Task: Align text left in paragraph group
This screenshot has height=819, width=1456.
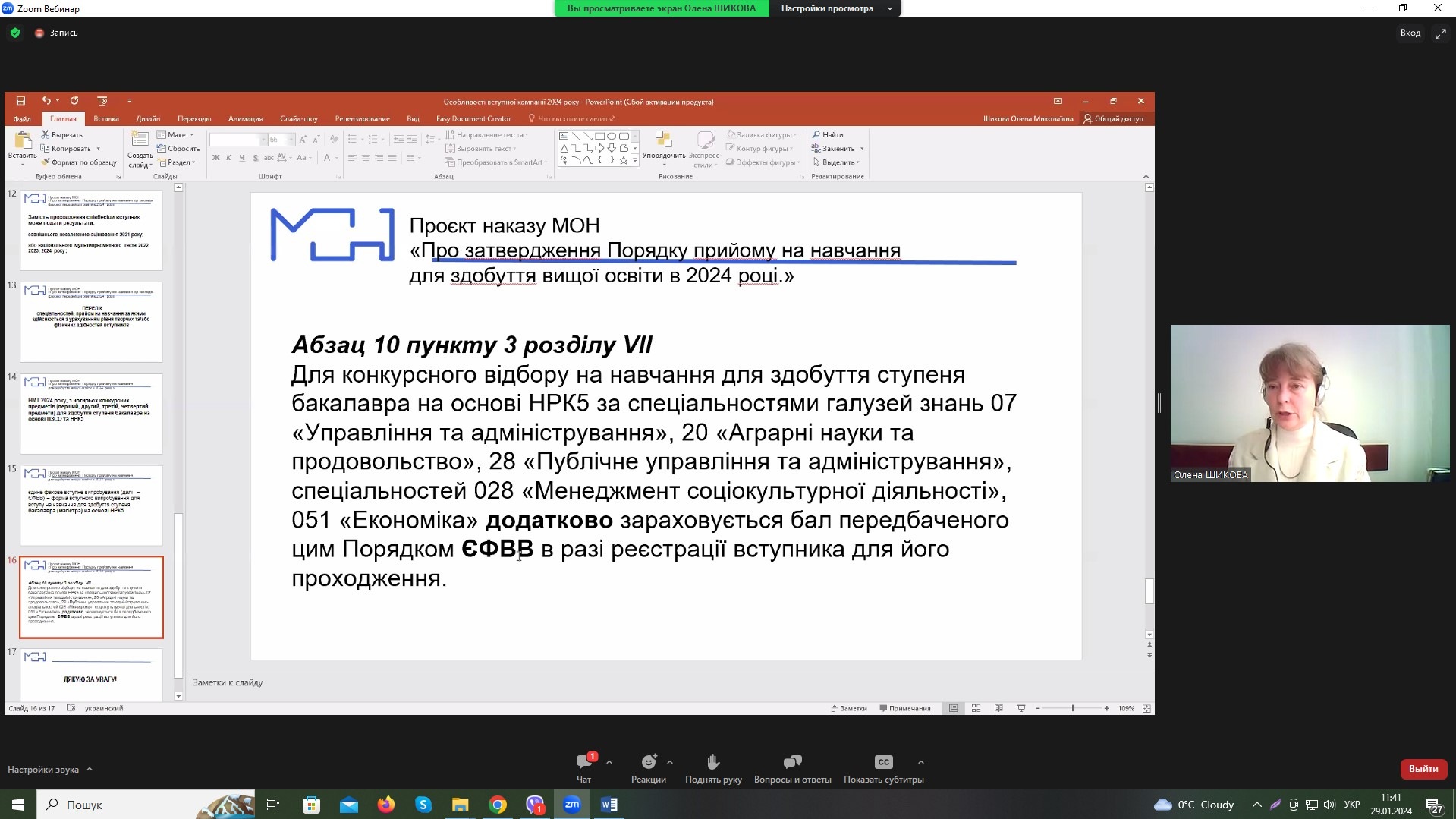Action: tap(352, 158)
